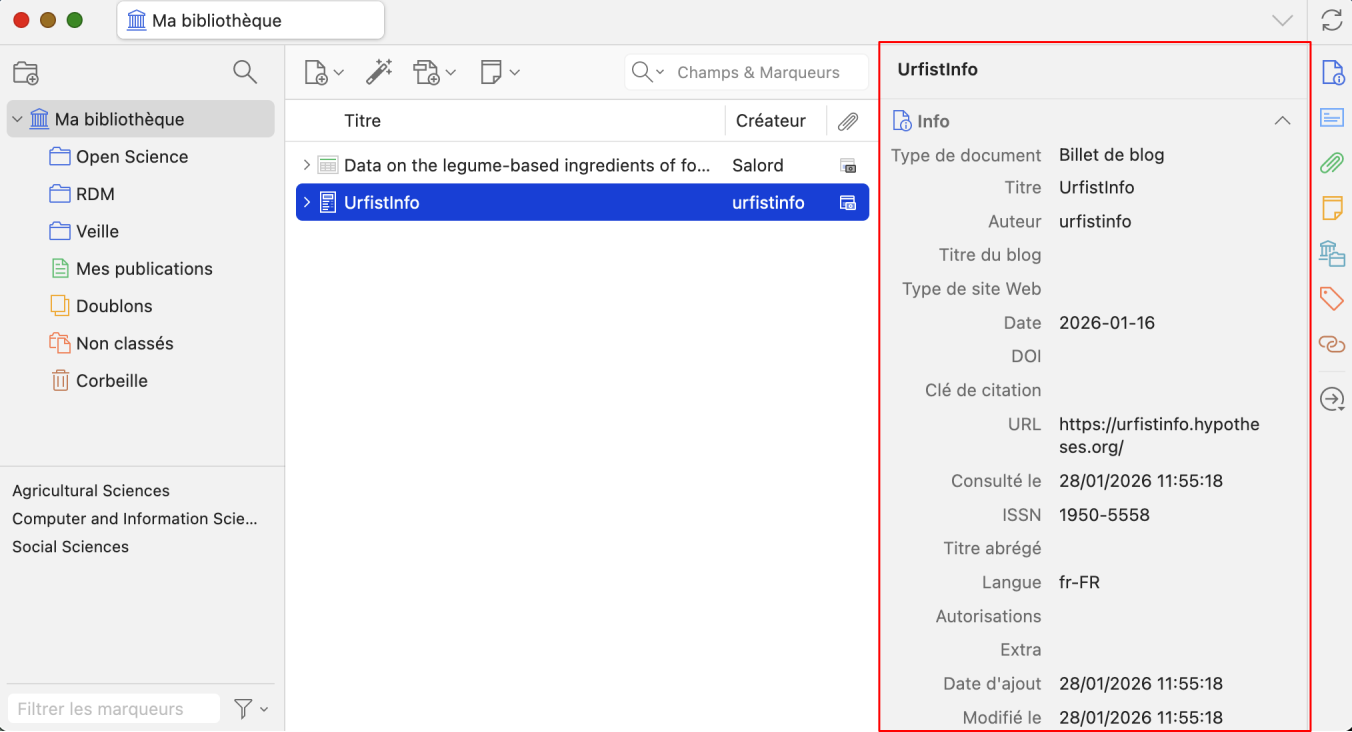Collapse the Info section chevron
The width and height of the screenshot is (1352, 732).
tap(1283, 119)
